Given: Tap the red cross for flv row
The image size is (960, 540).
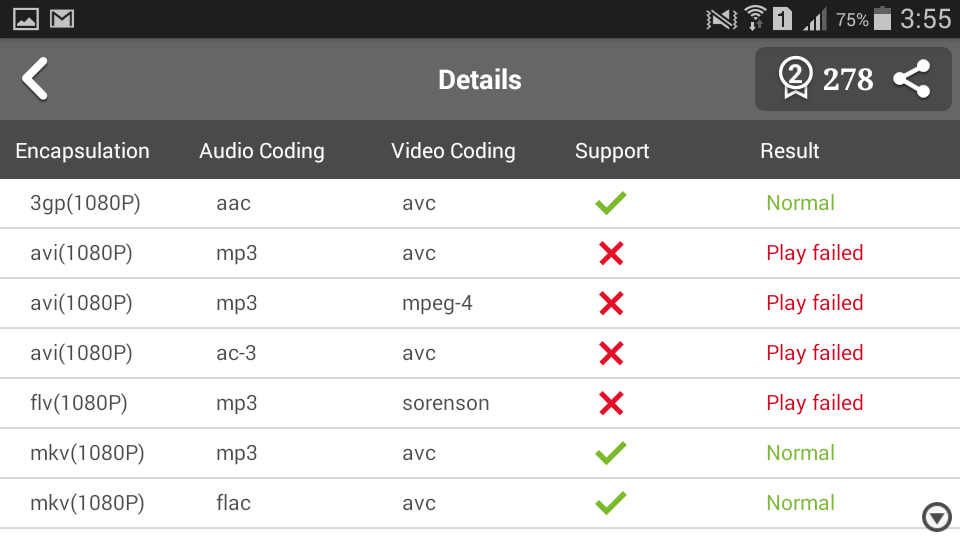Looking at the screenshot, I should click(x=611, y=403).
